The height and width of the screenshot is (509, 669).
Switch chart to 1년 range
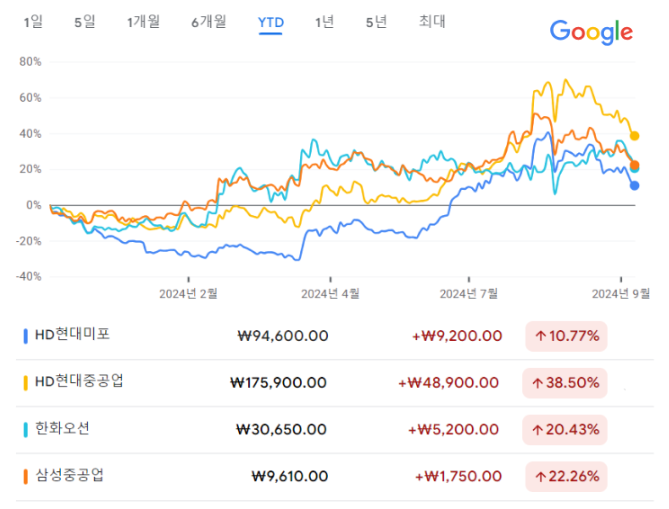(324, 22)
